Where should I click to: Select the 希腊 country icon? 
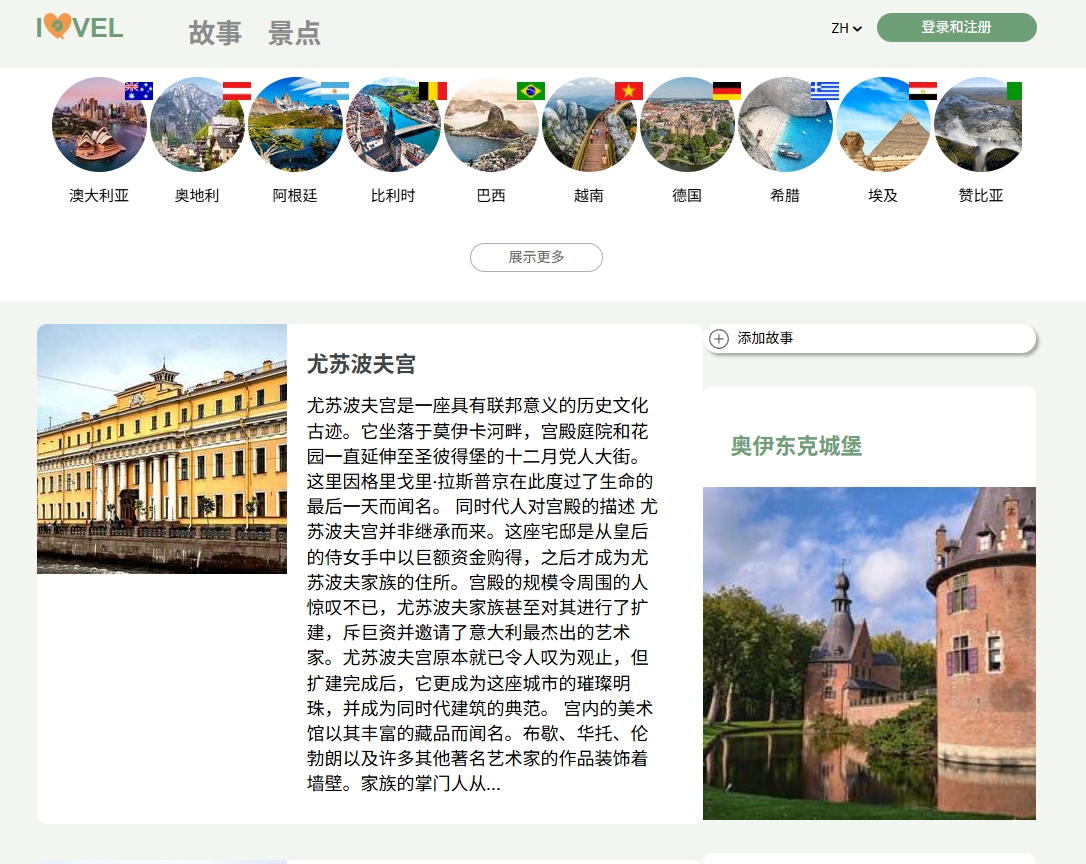tap(785, 124)
